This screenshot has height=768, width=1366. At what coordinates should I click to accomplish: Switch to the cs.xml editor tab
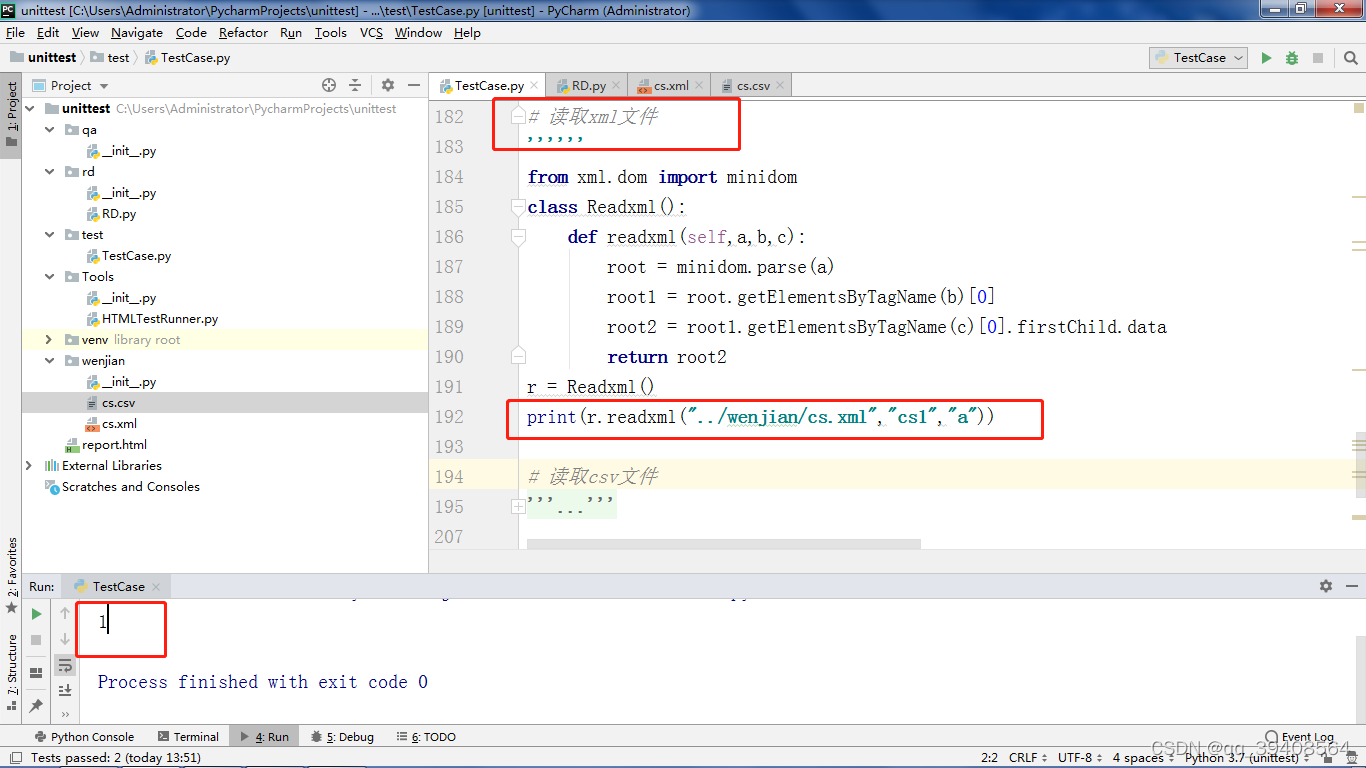670,86
